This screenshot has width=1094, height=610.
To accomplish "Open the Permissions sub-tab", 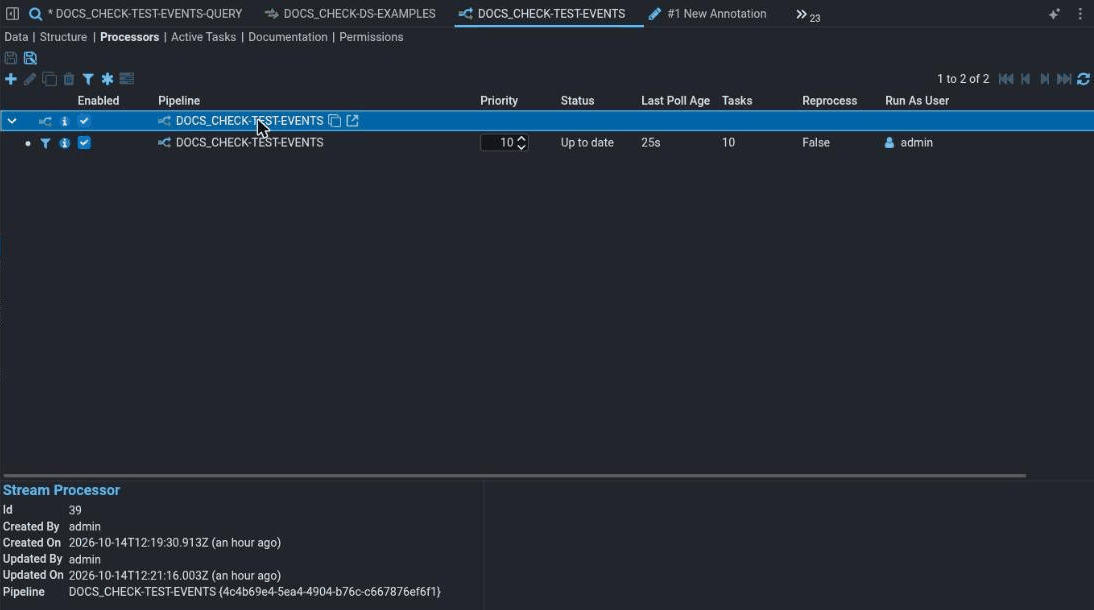I will 371,37.
